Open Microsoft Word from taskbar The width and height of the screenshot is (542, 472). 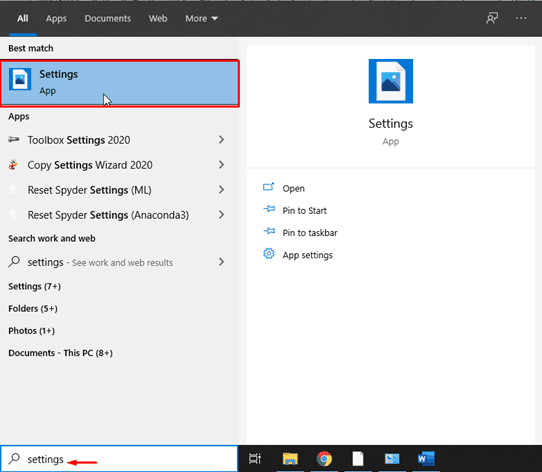[x=426, y=459]
